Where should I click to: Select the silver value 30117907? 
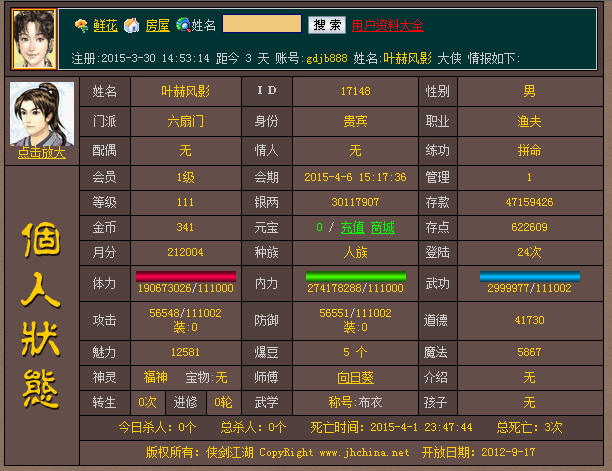(x=356, y=203)
